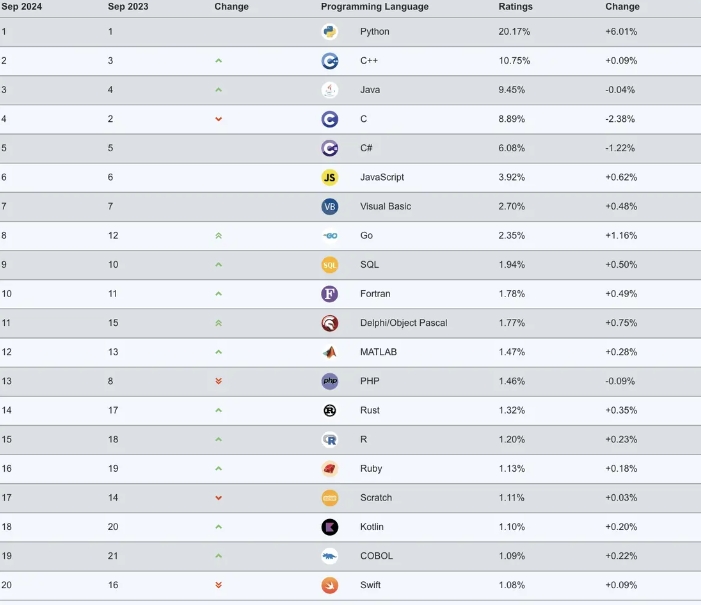Viewport: 701px width, 605px height.
Task: Click the Programming Language column header
Action: click(374, 7)
